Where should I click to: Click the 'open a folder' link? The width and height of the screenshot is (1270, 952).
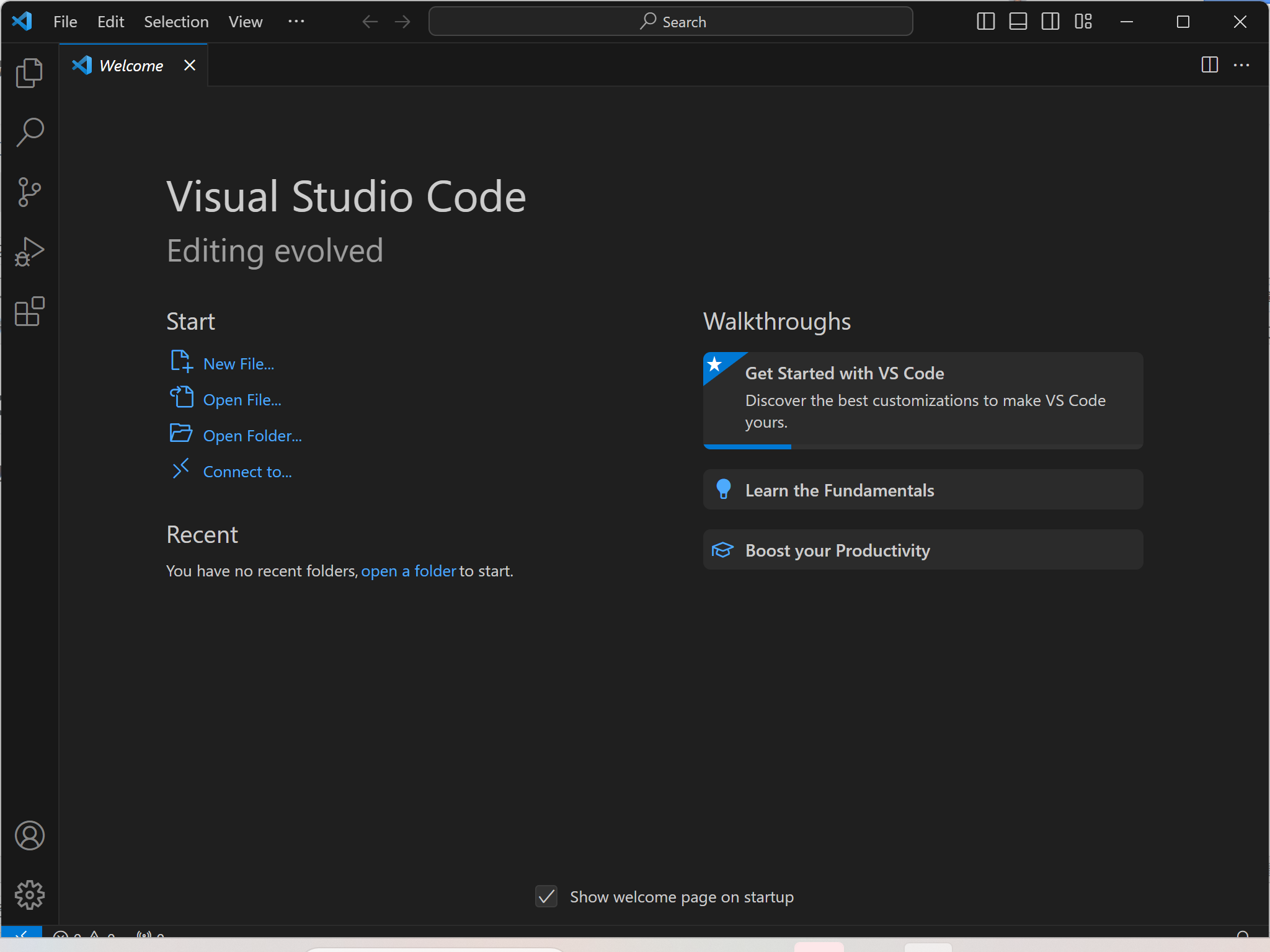click(409, 571)
